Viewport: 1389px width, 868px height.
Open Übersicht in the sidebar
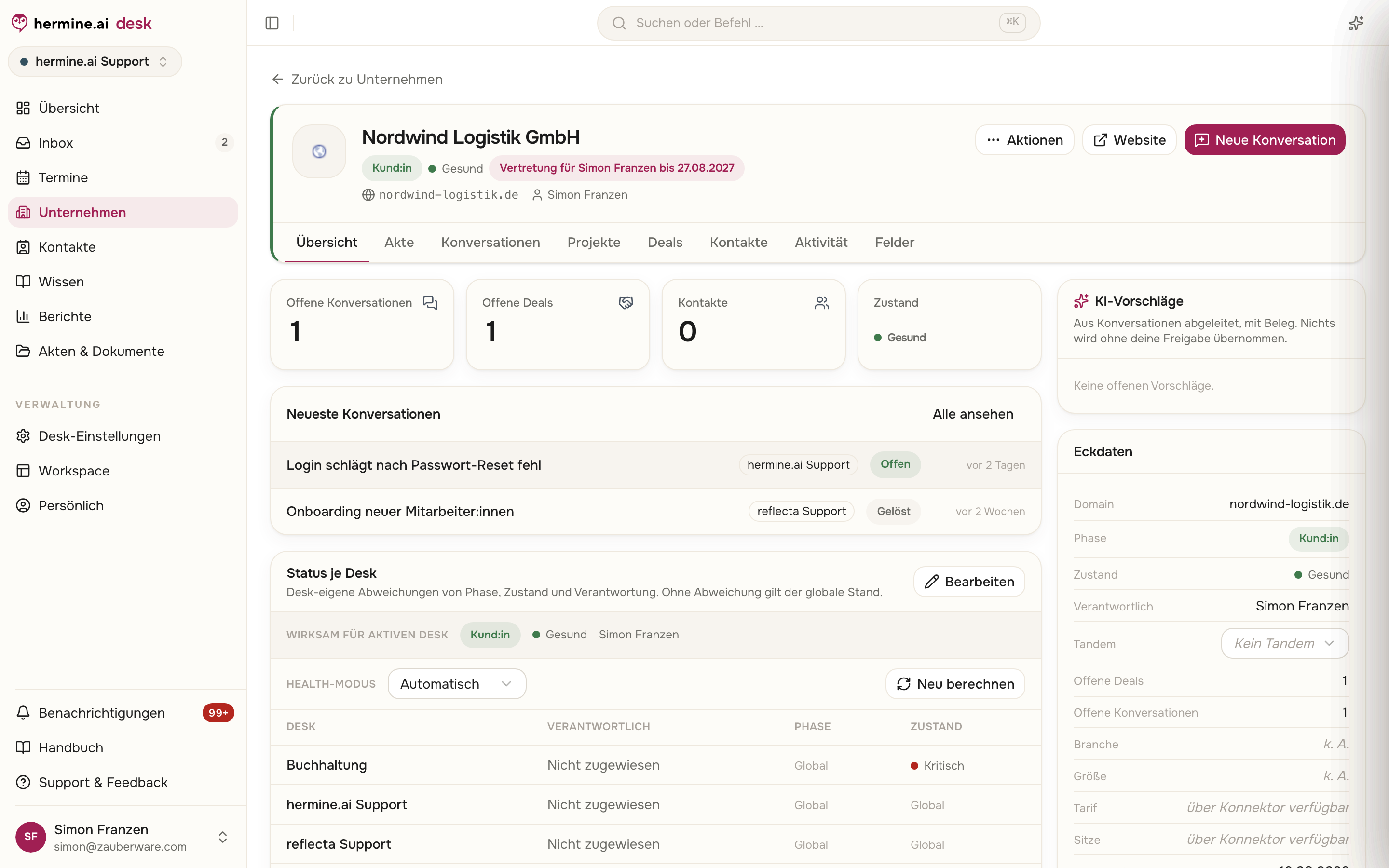tap(123, 108)
